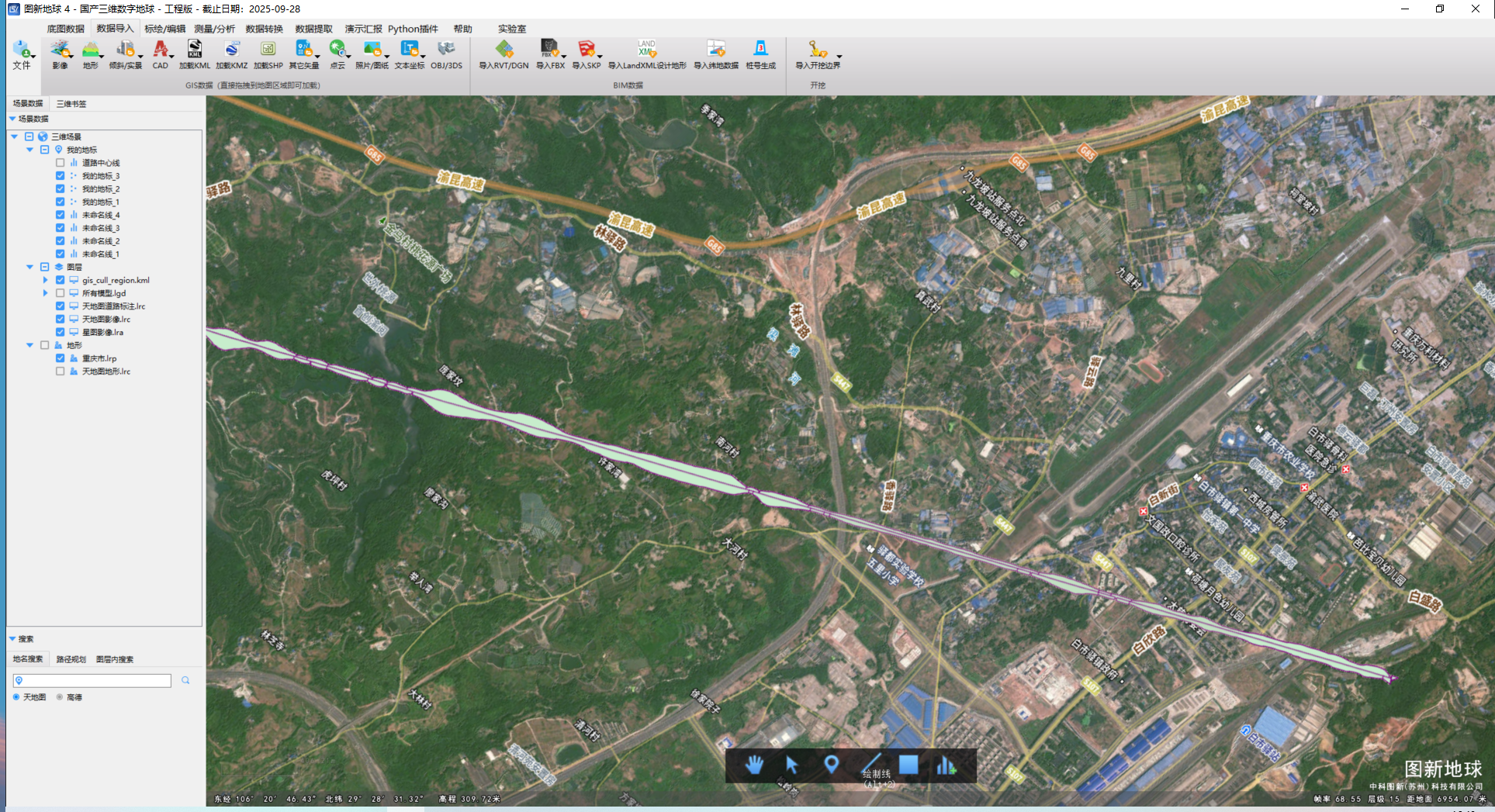Uncheck the 我的地标_3 checkbox
This screenshot has width=1495, height=812.
pos(61,176)
